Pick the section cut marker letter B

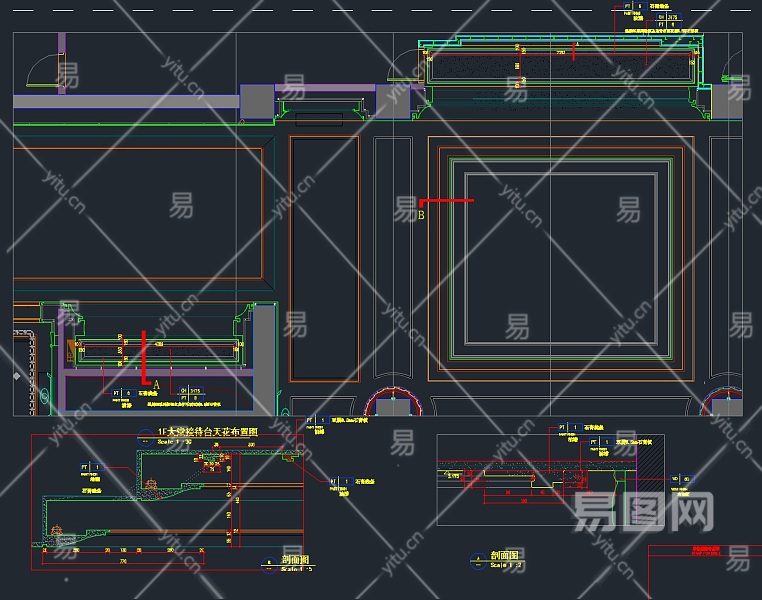(421, 214)
